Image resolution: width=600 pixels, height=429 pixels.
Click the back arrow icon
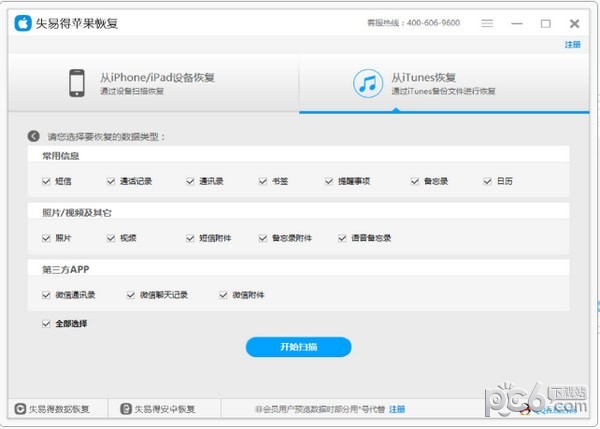pyautogui.click(x=34, y=136)
